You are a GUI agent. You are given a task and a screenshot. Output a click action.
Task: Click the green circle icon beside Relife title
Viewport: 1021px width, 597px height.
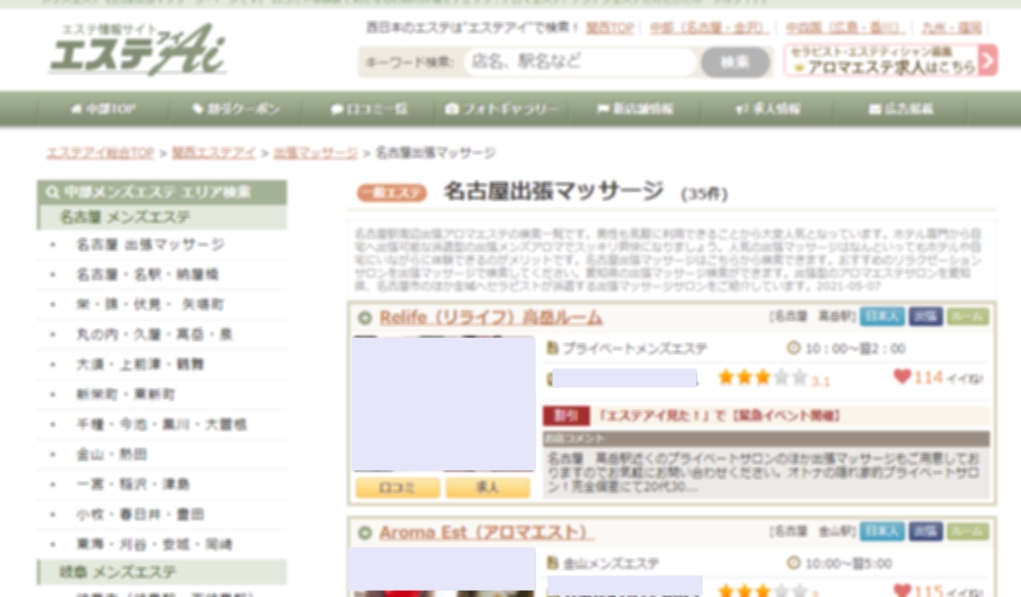click(365, 318)
